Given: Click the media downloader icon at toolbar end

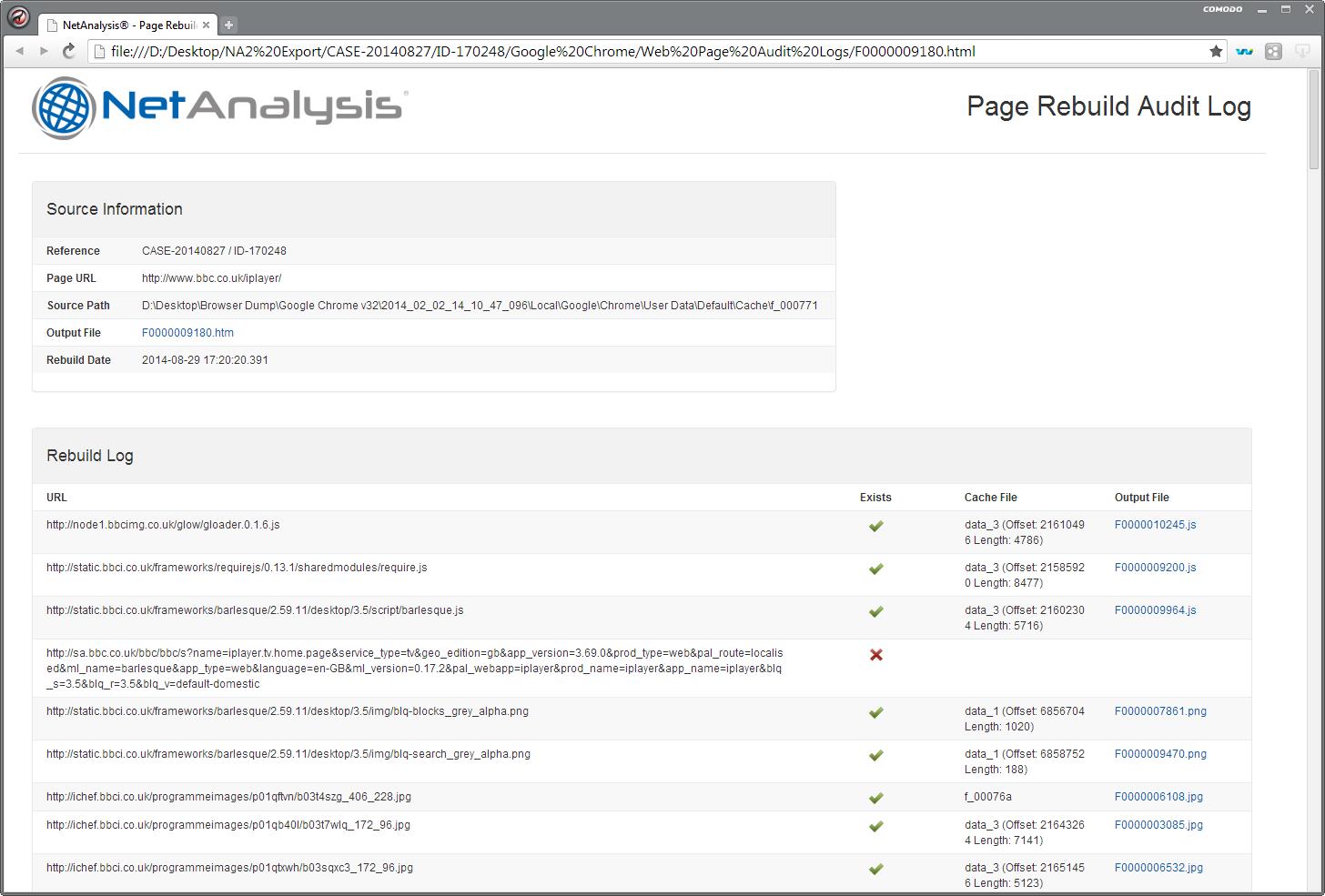Looking at the screenshot, I should [1303, 52].
